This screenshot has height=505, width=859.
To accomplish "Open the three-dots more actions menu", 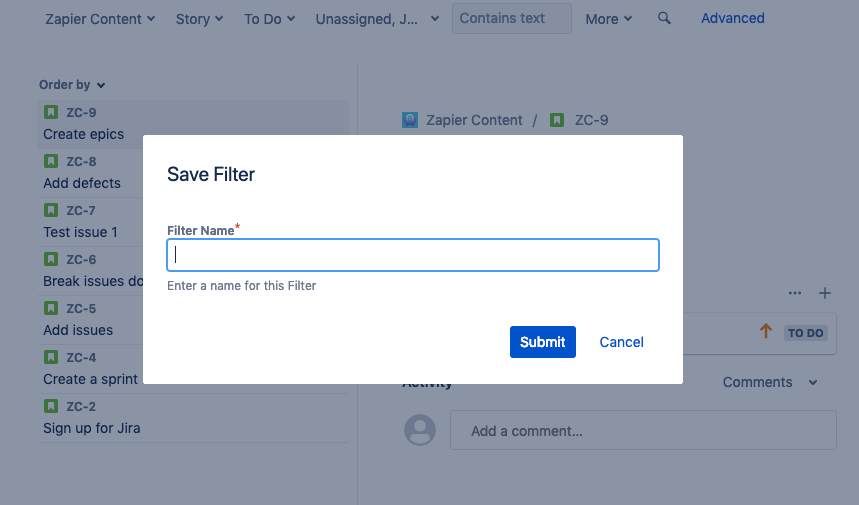I will [x=795, y=293].
